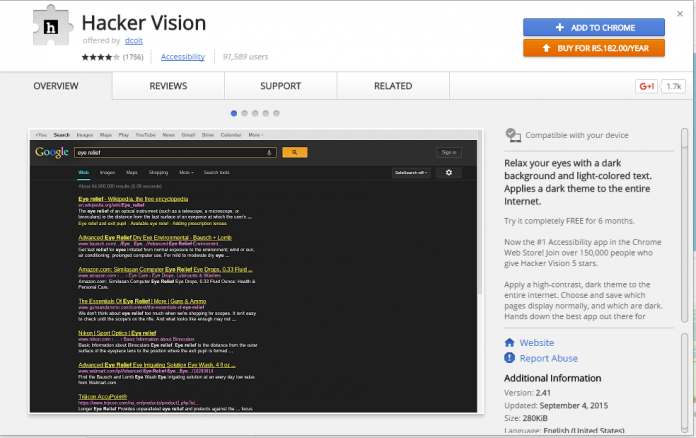Image resolution: width=696 pixels, height=438 pixels.
Task: Click the 1.7k share count bubble
Action: 673,86
